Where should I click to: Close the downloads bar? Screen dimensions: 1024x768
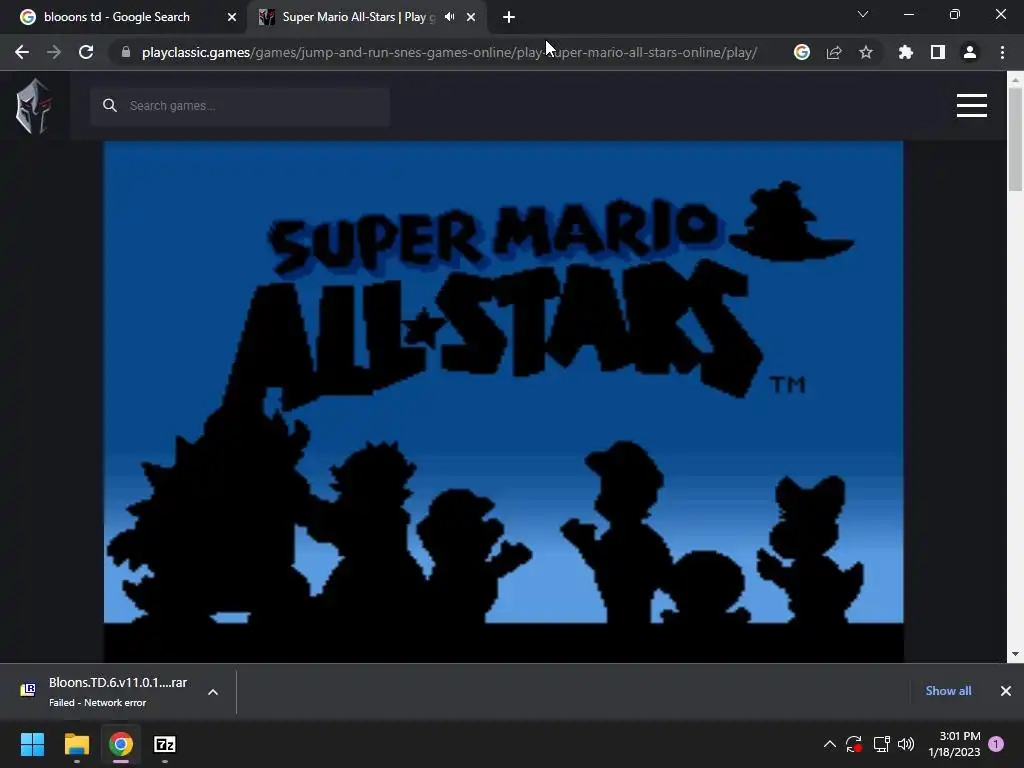(x=1006, y=691)
